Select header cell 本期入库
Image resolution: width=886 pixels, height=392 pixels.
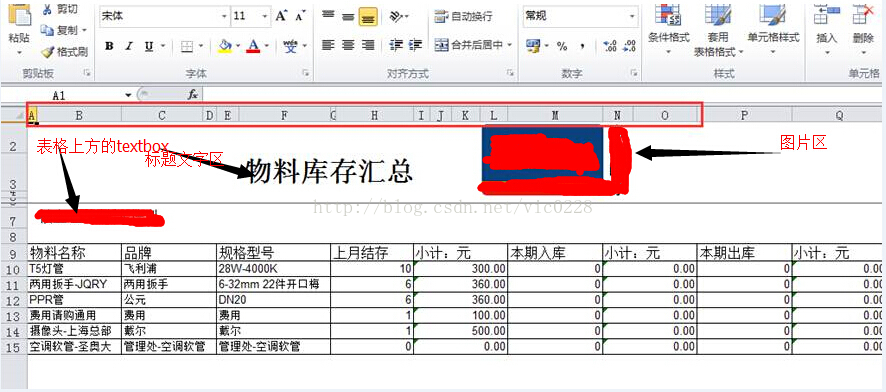(x=555, y=252)
